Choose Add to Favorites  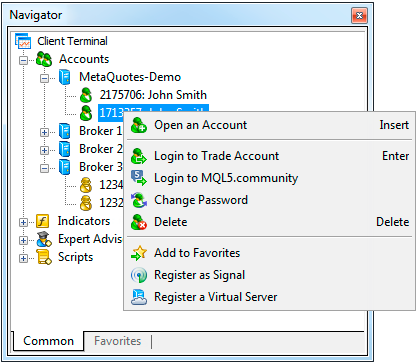pos(269,253)
